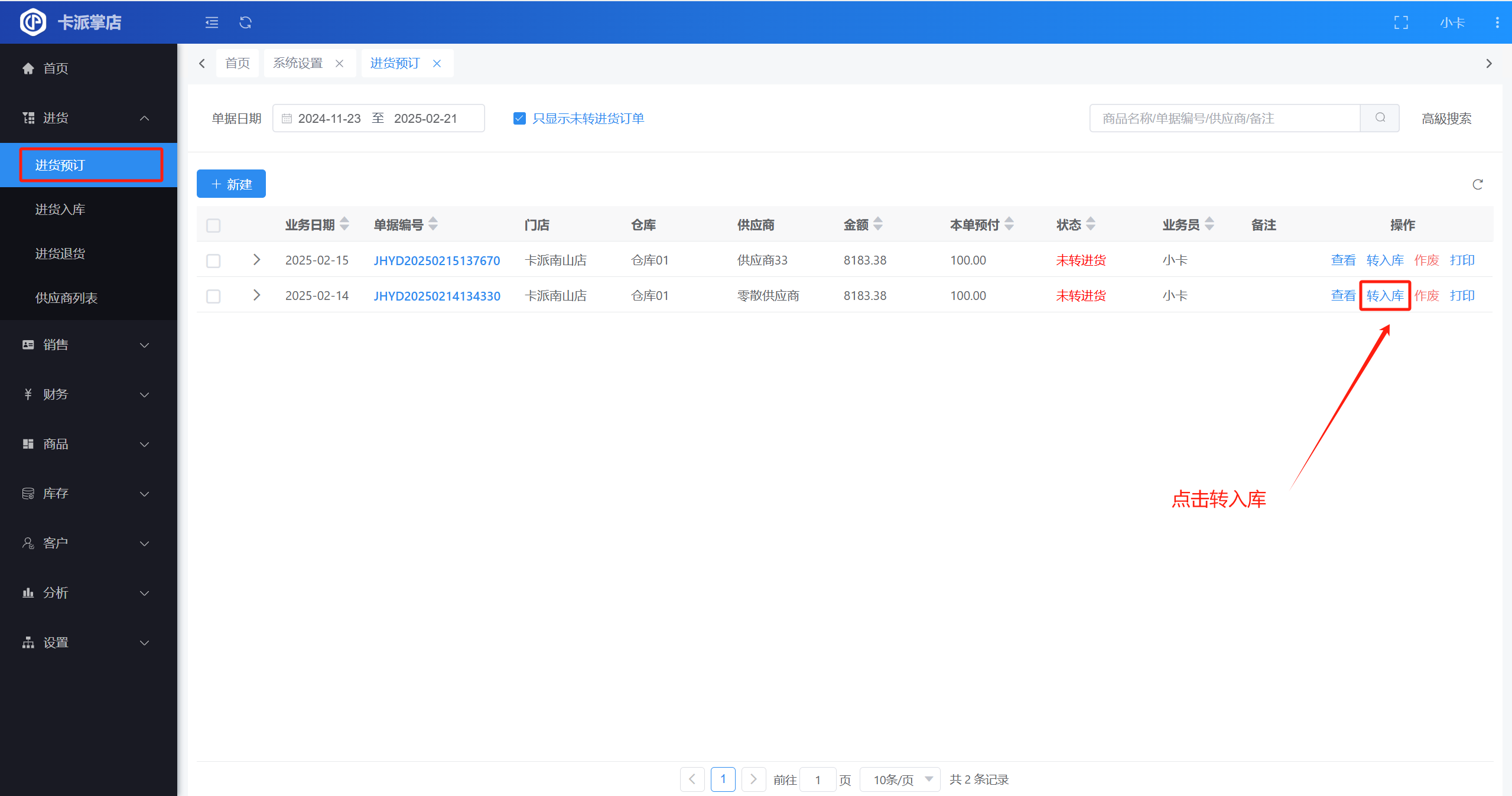Uncheck 只显示未转进货订单 checkbox
Screen dimensions: 1512x796
pyautogui.click(x=519, y=119)
